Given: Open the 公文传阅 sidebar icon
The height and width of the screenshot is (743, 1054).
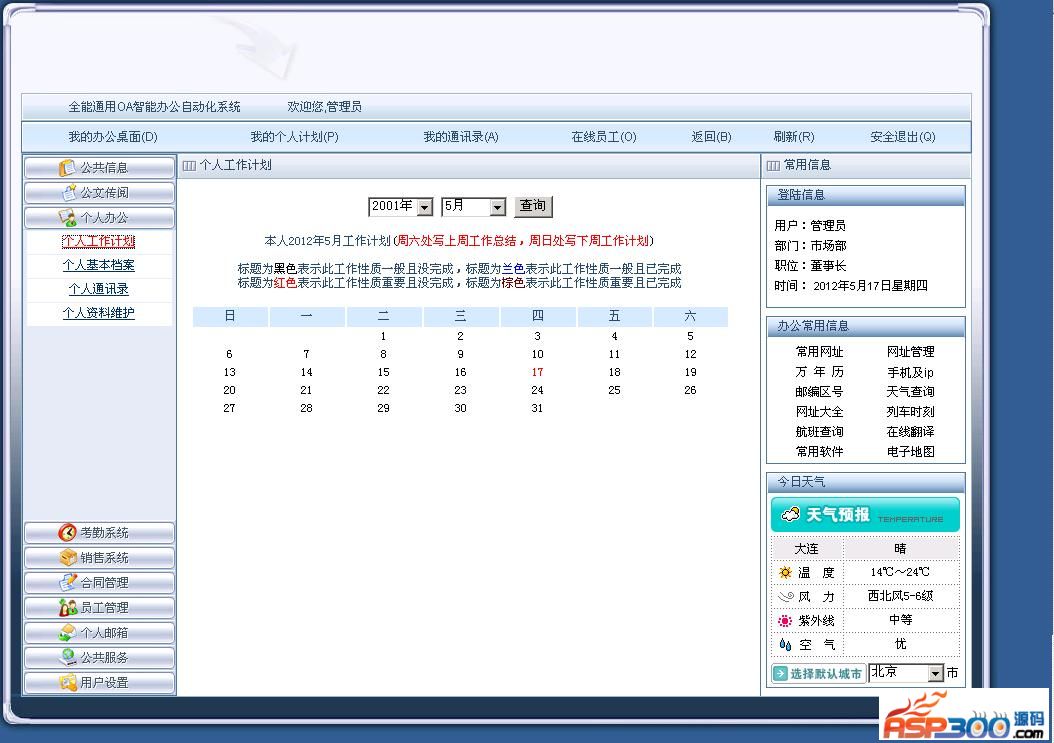Looking at the screenshot, I should pyautogui.click(x=68, y=193).
